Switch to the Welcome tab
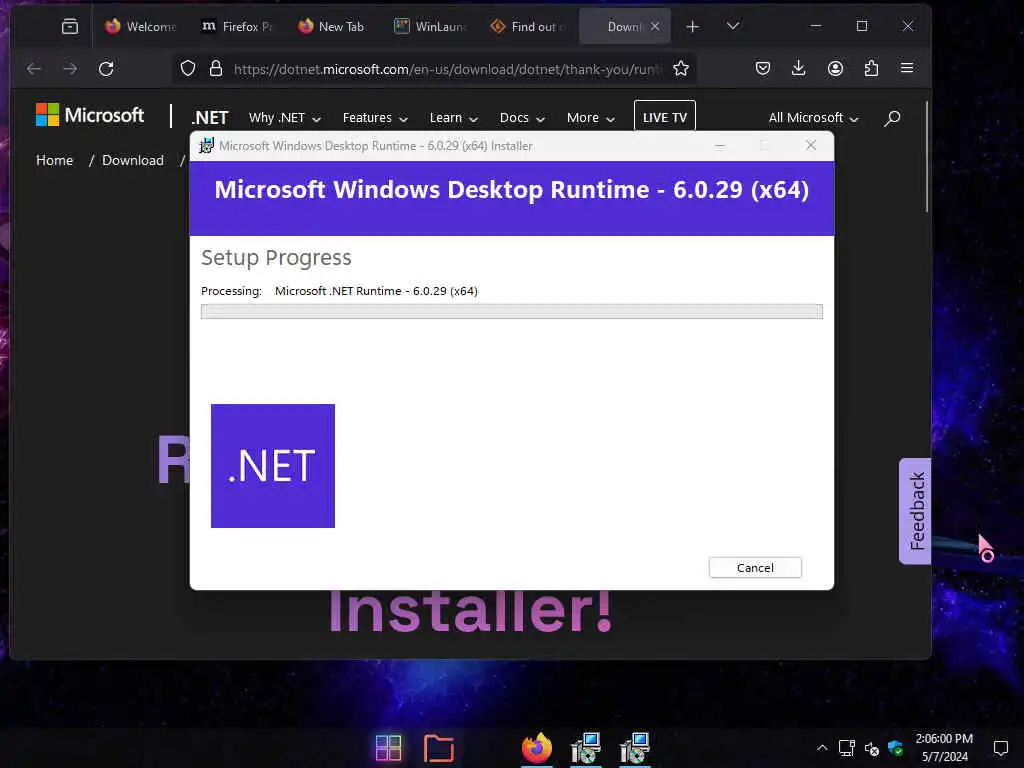The image size is (1024, 768). coord(140,26)
